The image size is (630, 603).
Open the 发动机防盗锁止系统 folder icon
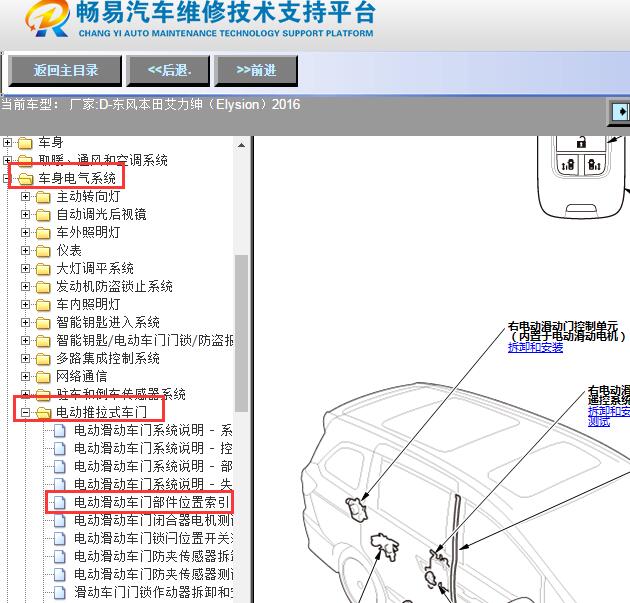pos(43,287)
